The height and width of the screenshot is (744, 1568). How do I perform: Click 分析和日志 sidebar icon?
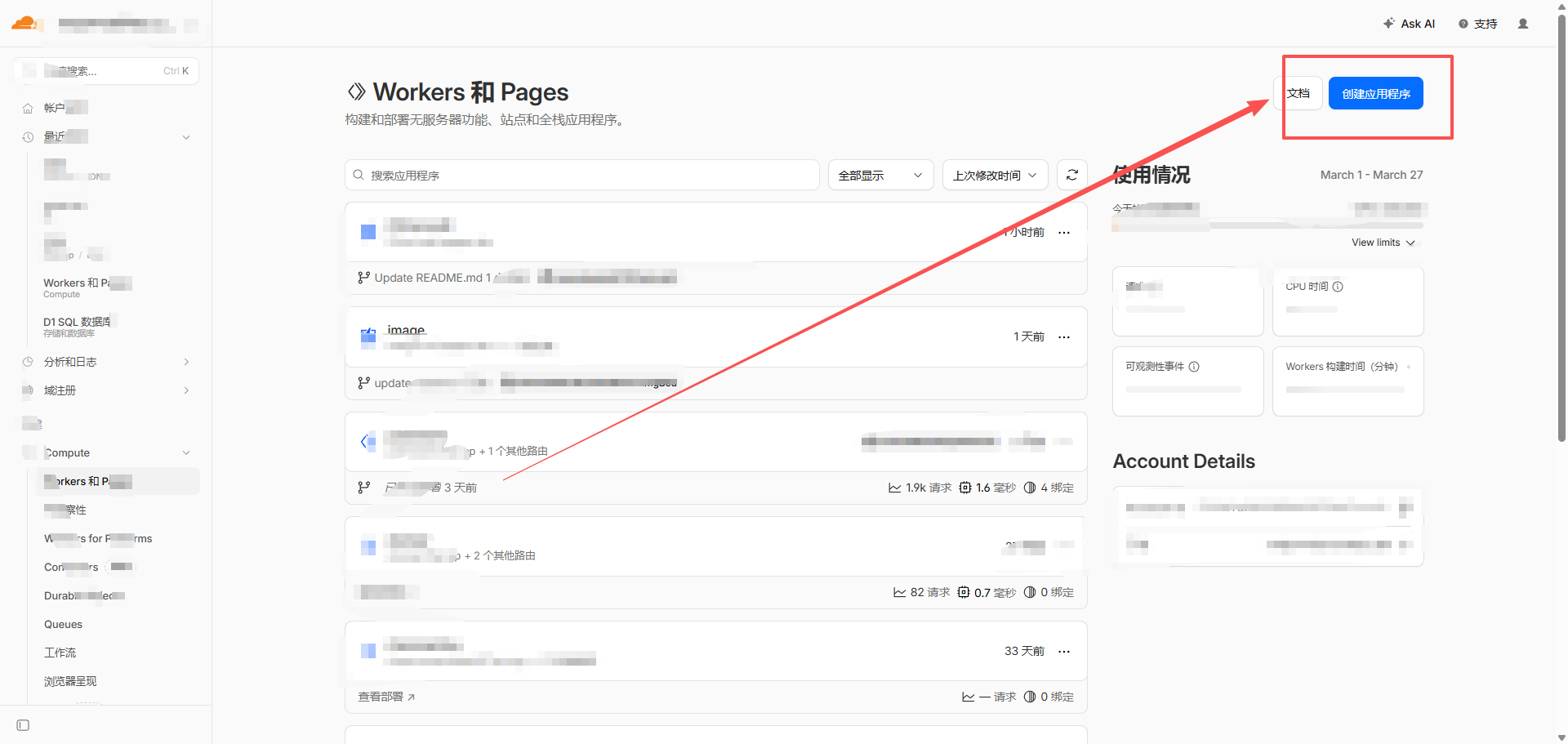[x=28, y=362]
